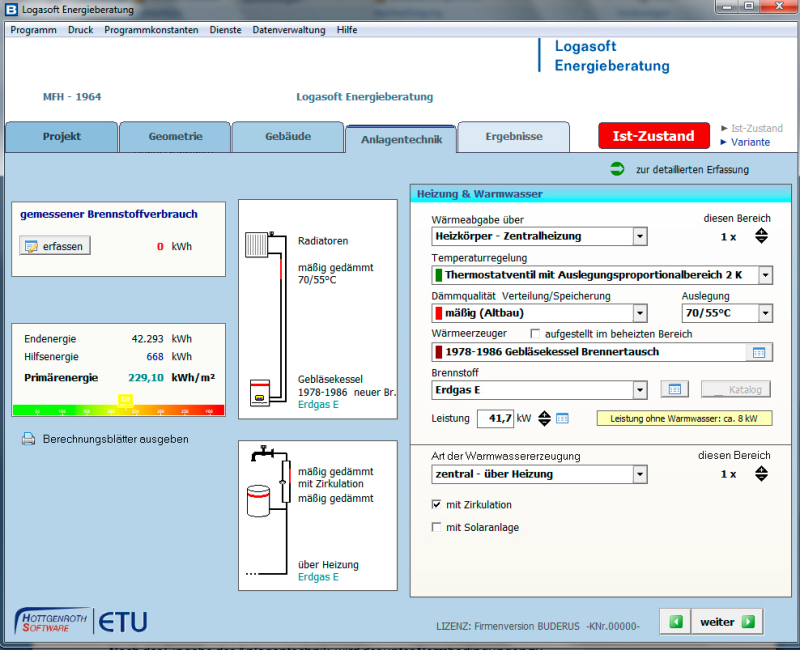Open the Auslegung 70/55°C dropdown

tap(765, 313)
